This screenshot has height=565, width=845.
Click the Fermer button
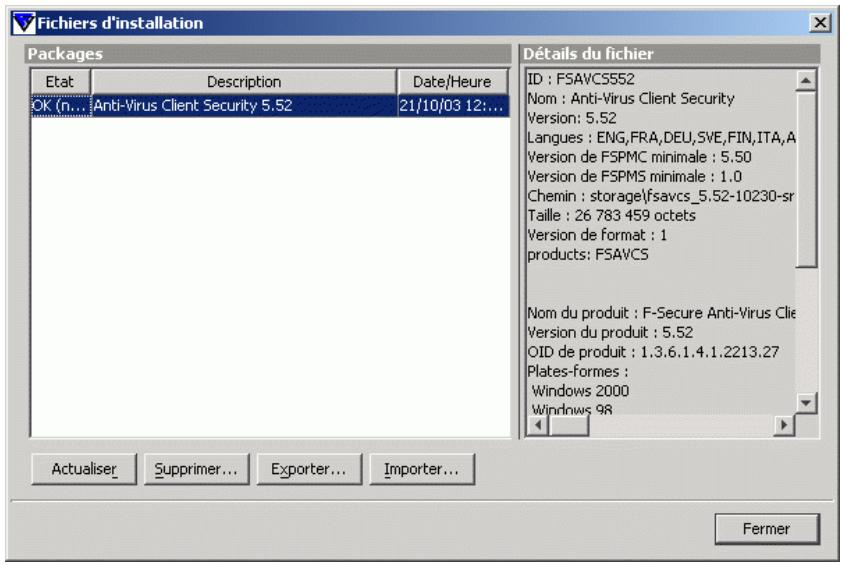click(x=766, y=528)
